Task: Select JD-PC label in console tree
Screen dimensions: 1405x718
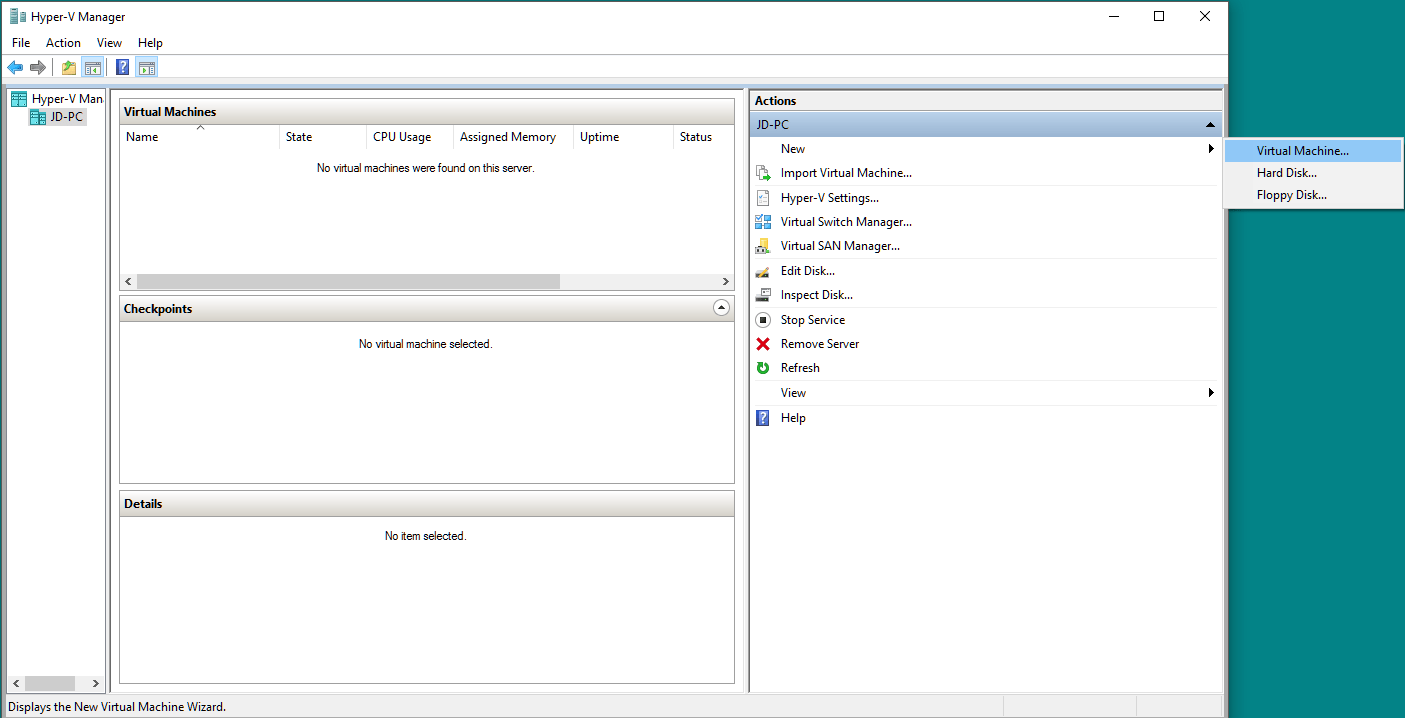Action: pos(67,117)
